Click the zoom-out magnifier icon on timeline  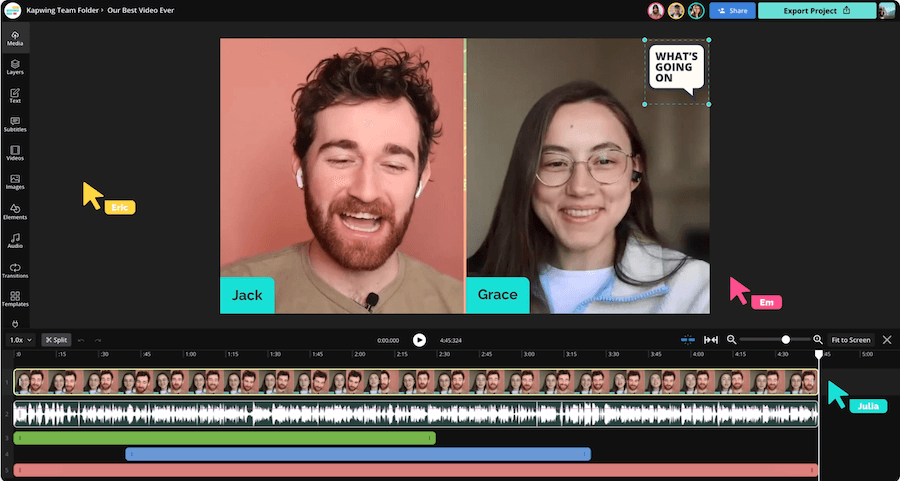732,340
